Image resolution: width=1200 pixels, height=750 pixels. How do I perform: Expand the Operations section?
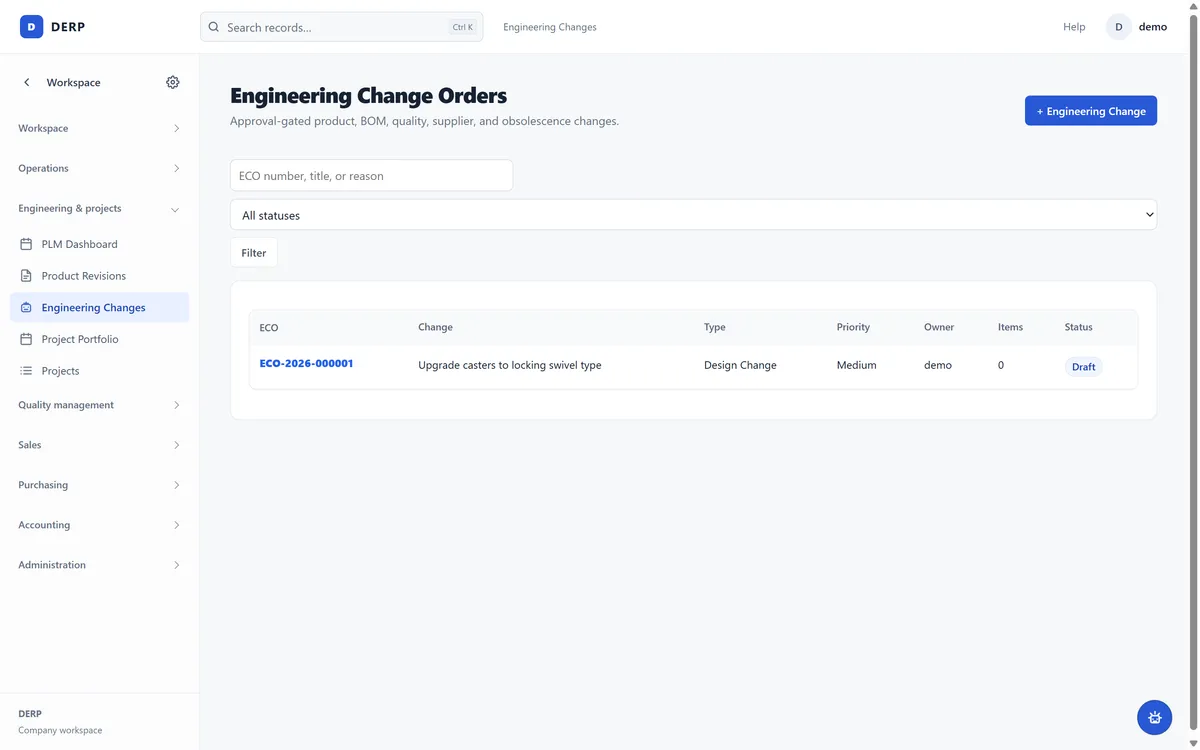[99, 168]
